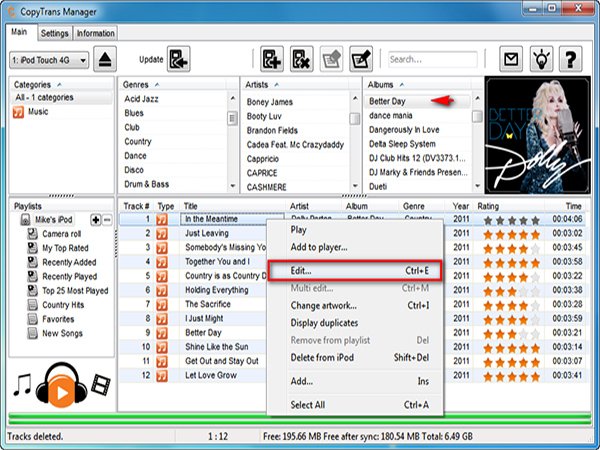Screen dimensions: 600x450
Task: Choose Delete from iPod menu entry
Action: [355, 357]
